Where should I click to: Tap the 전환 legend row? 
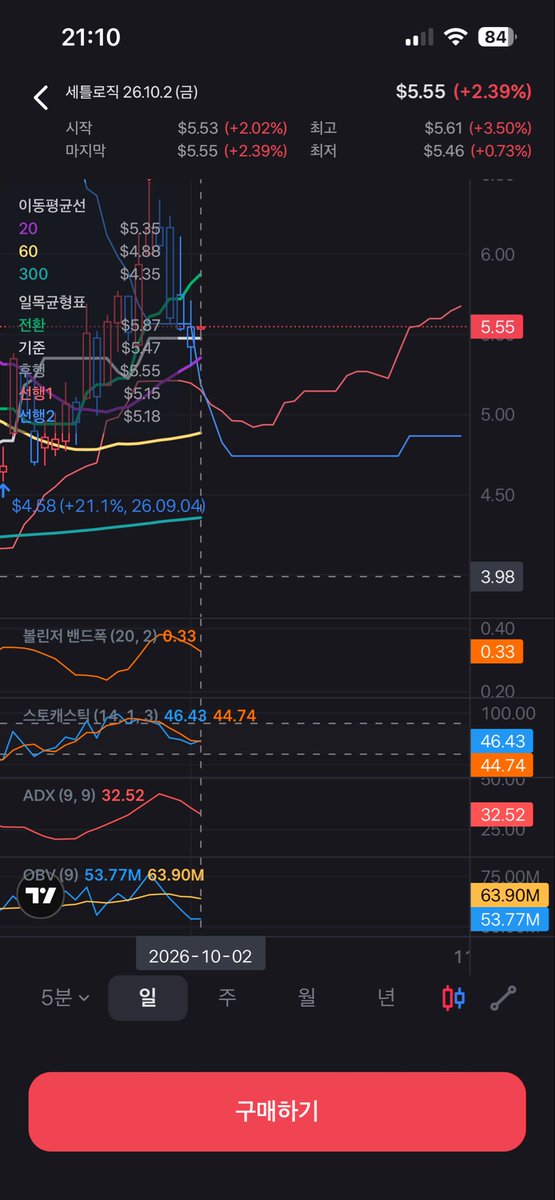89,325
